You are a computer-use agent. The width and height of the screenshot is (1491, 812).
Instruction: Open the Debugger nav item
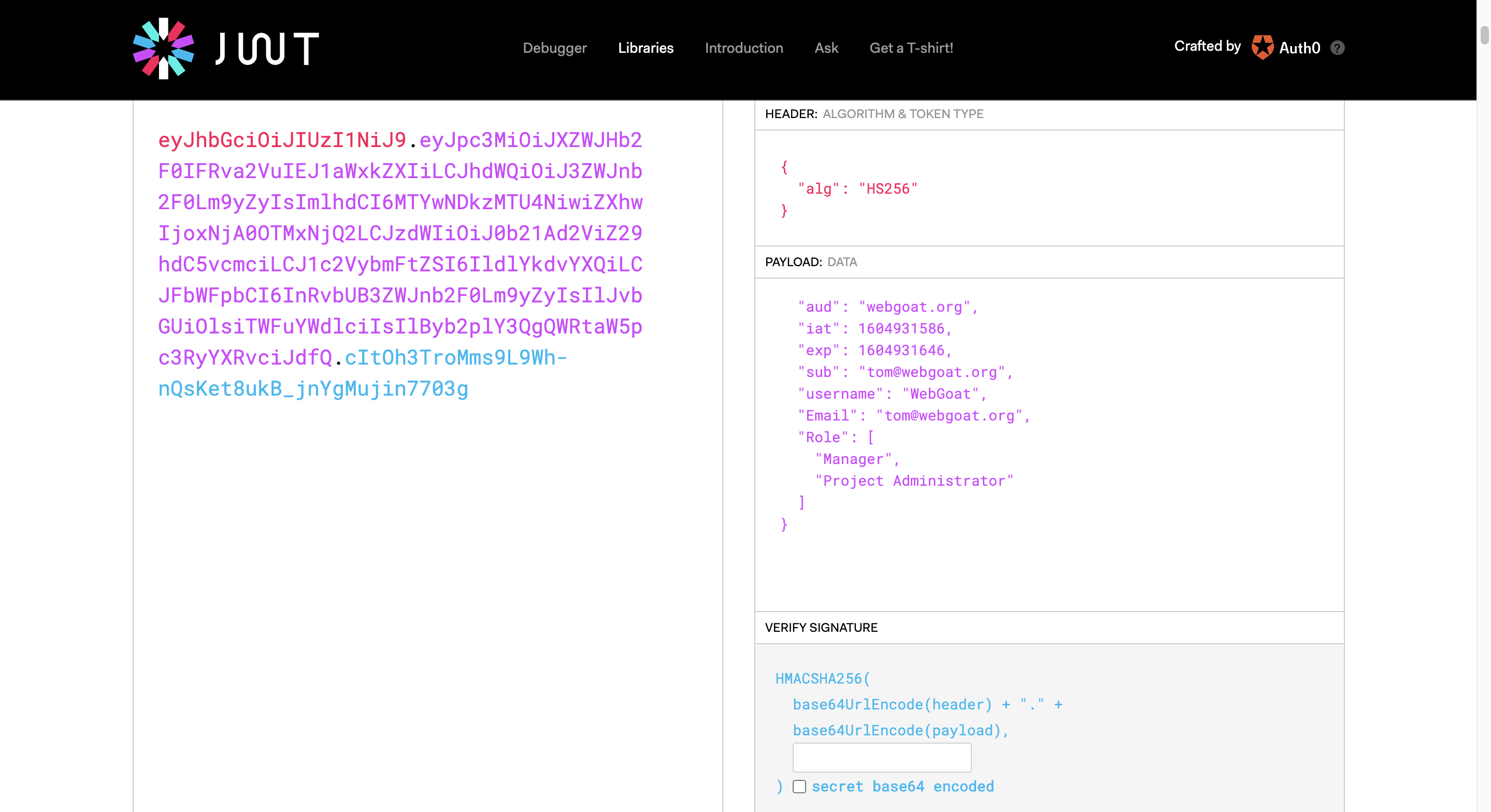point(554,48)
